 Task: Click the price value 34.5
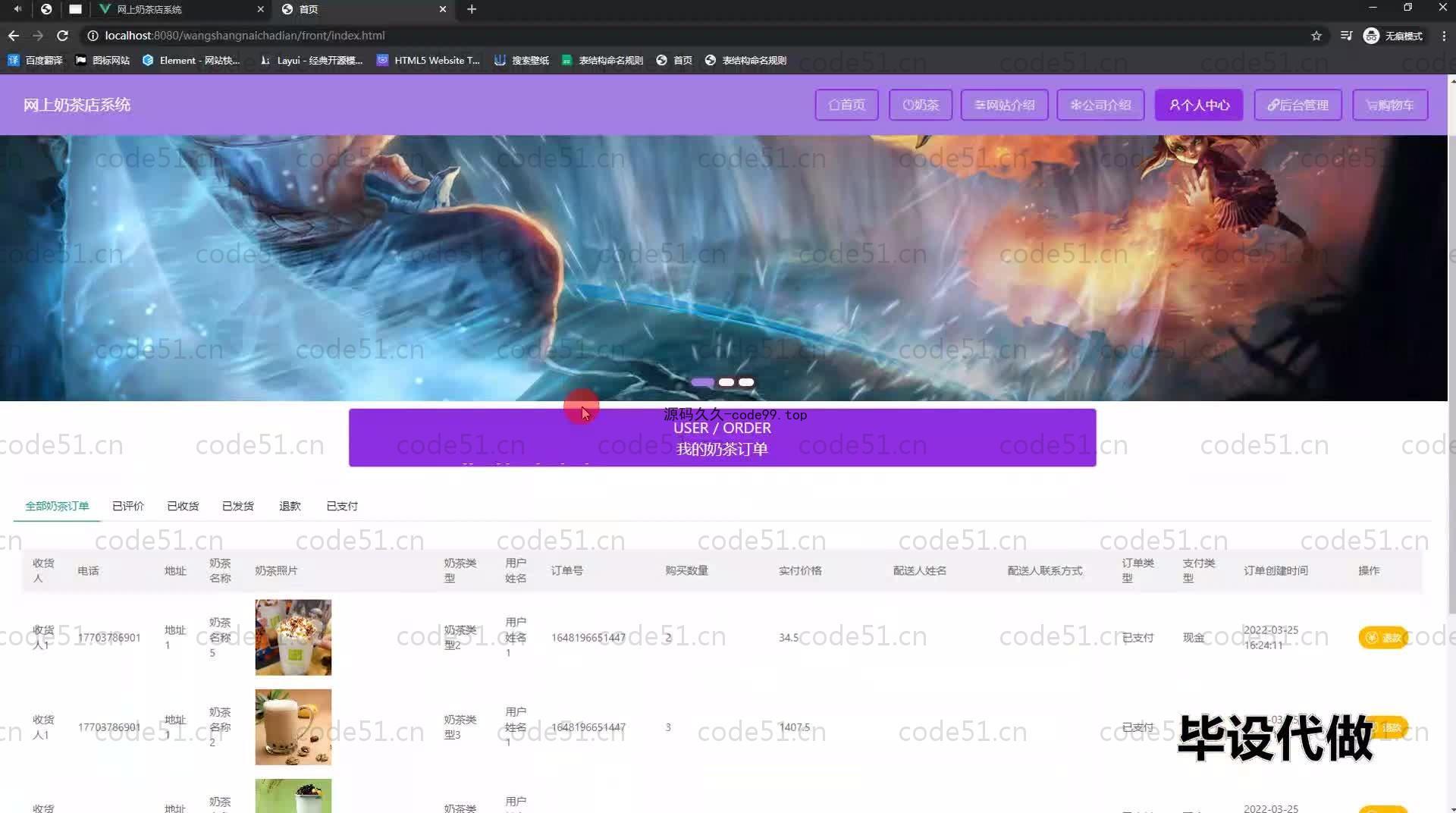pos(789,637)
